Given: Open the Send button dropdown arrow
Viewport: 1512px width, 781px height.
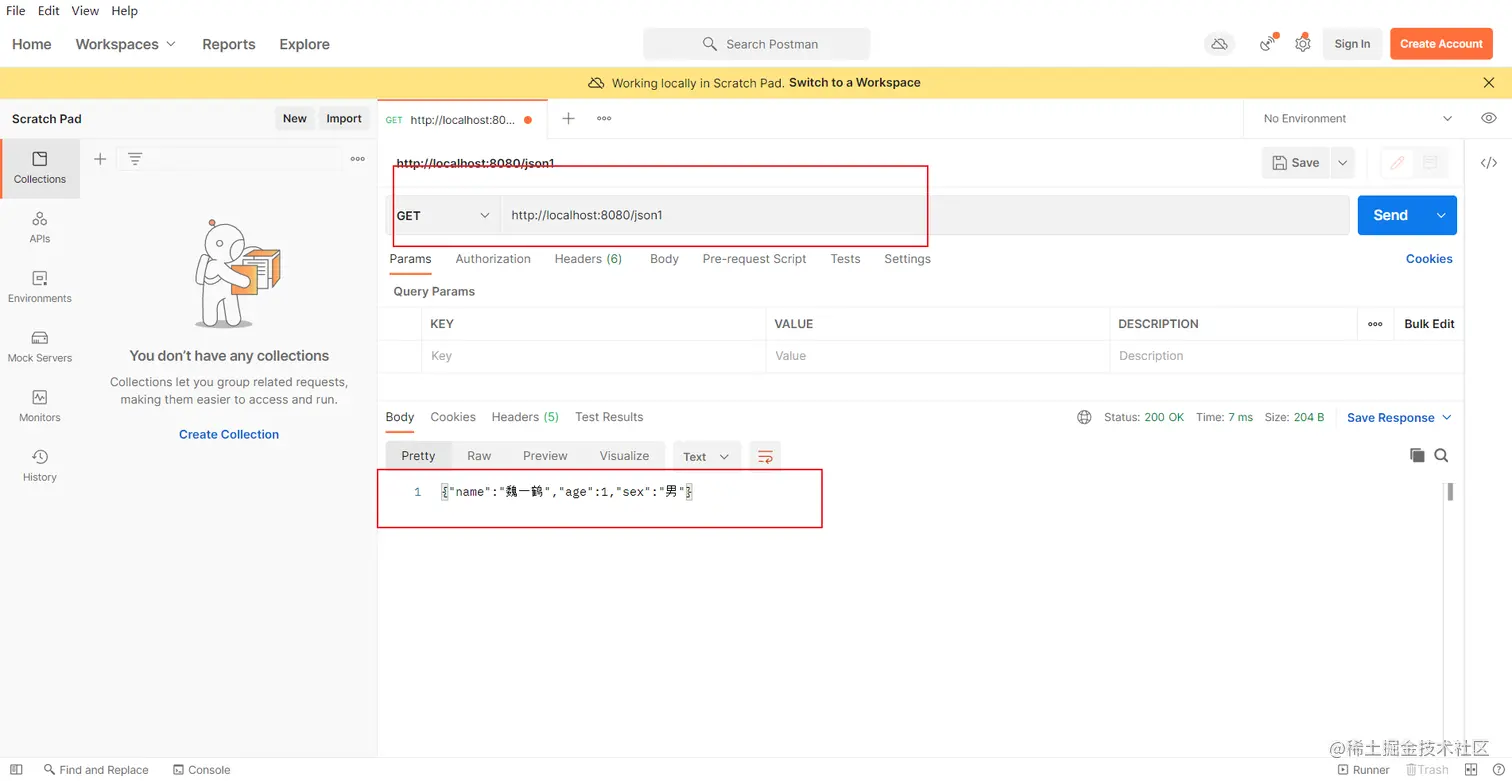Looking at the screenshot, I should point(1441,215).
